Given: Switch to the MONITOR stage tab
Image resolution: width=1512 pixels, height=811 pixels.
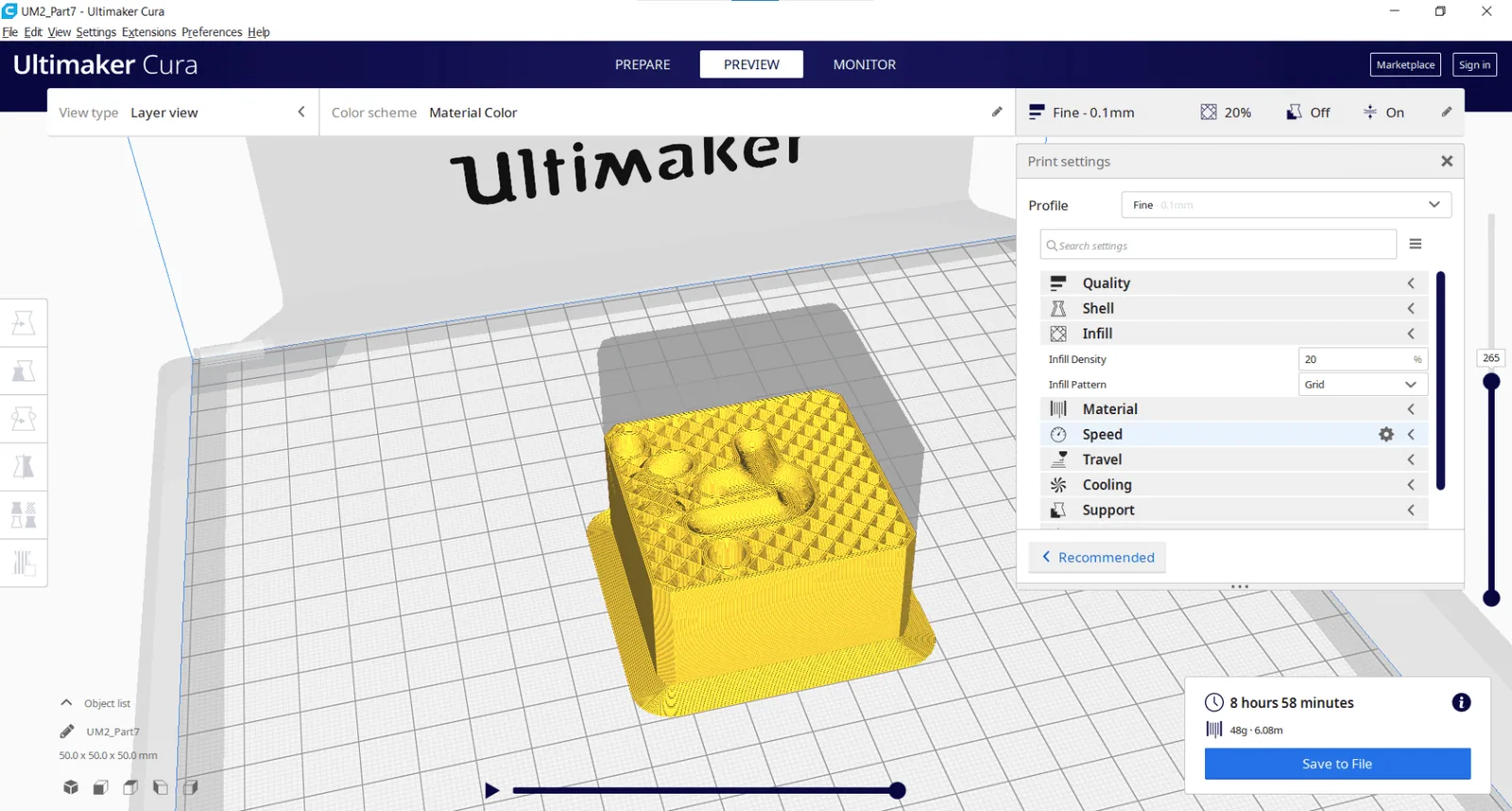Looking at the screenshot, I should click(x=865, y=64).
